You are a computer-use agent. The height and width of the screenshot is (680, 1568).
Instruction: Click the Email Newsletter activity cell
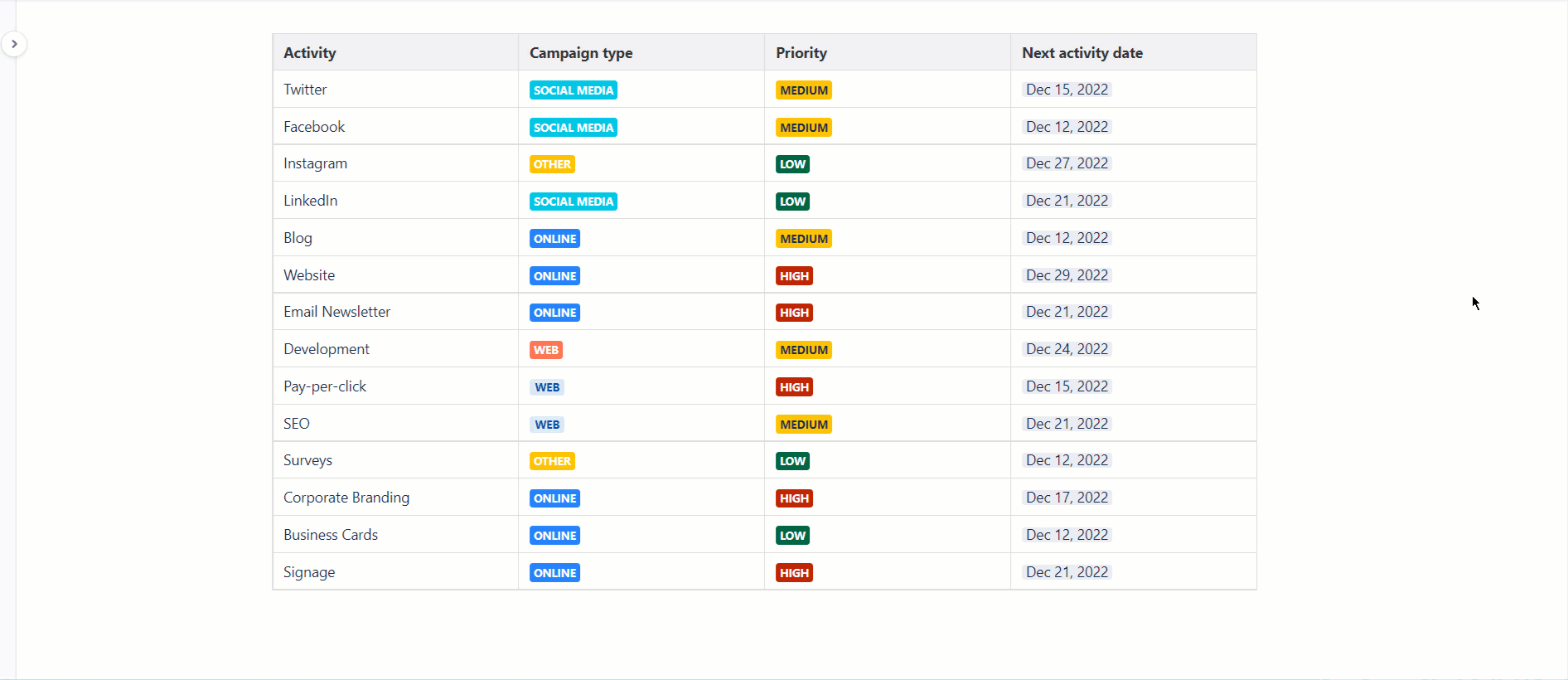pyautogui.click(x=336, y=312)
